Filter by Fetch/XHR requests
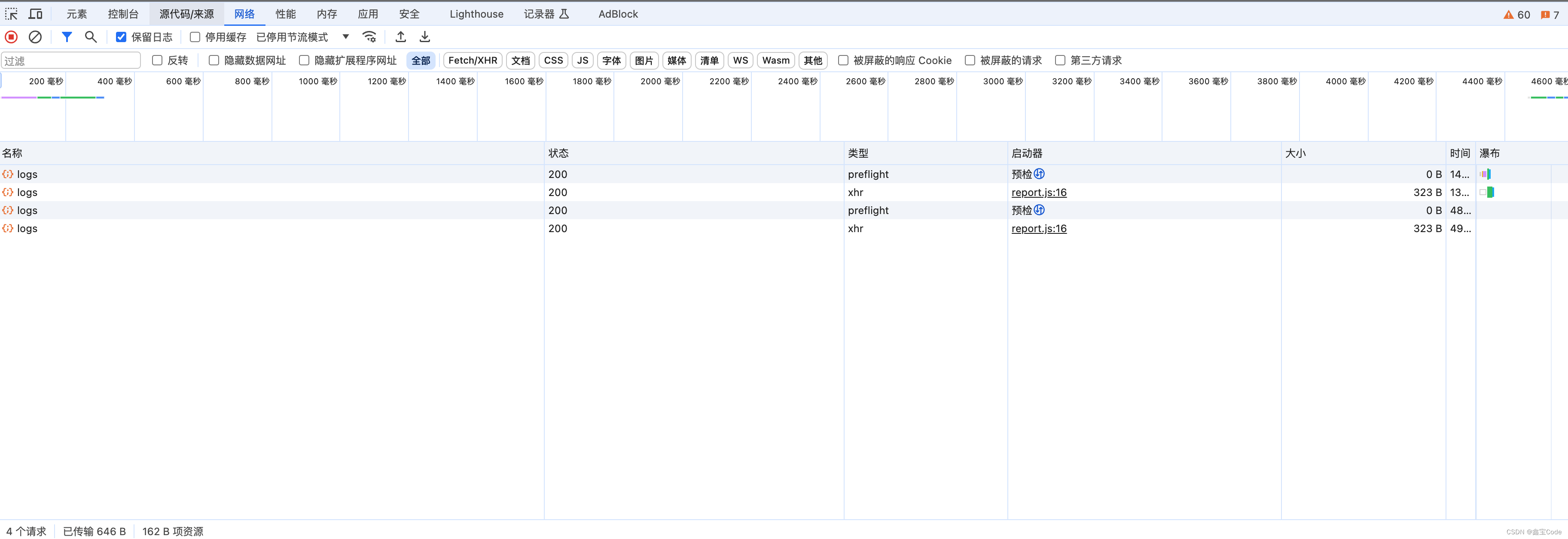The height and width of the screenshot is (539, 1568). (473, 60)
